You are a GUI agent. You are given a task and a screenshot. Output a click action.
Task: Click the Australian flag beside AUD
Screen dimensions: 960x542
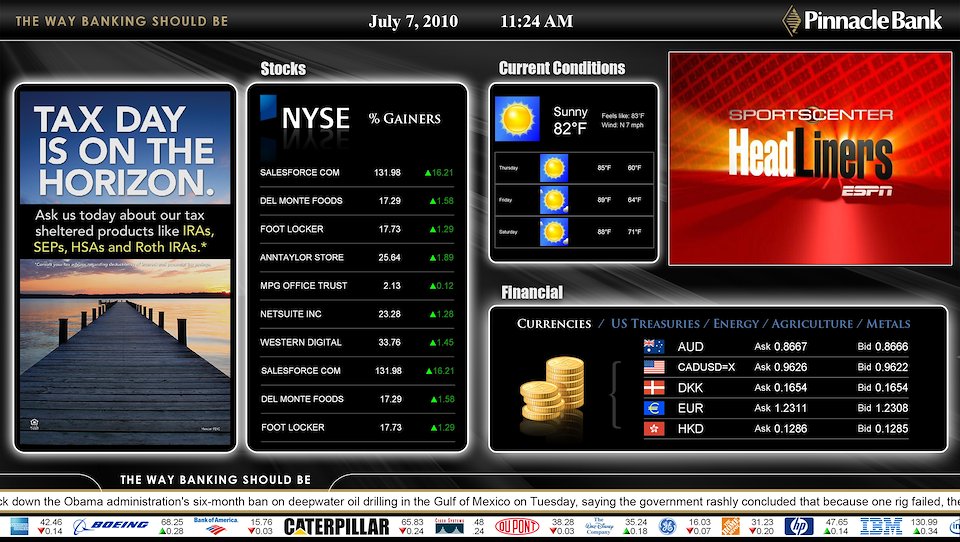(x=654, y=347)
